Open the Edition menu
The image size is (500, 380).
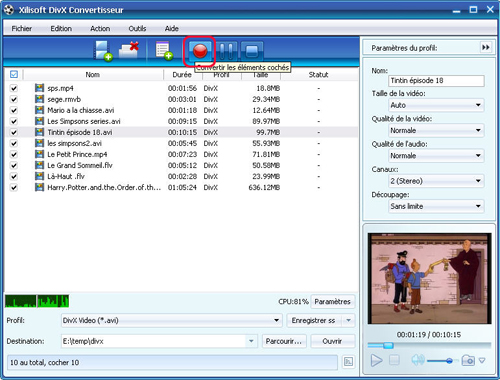61,28
